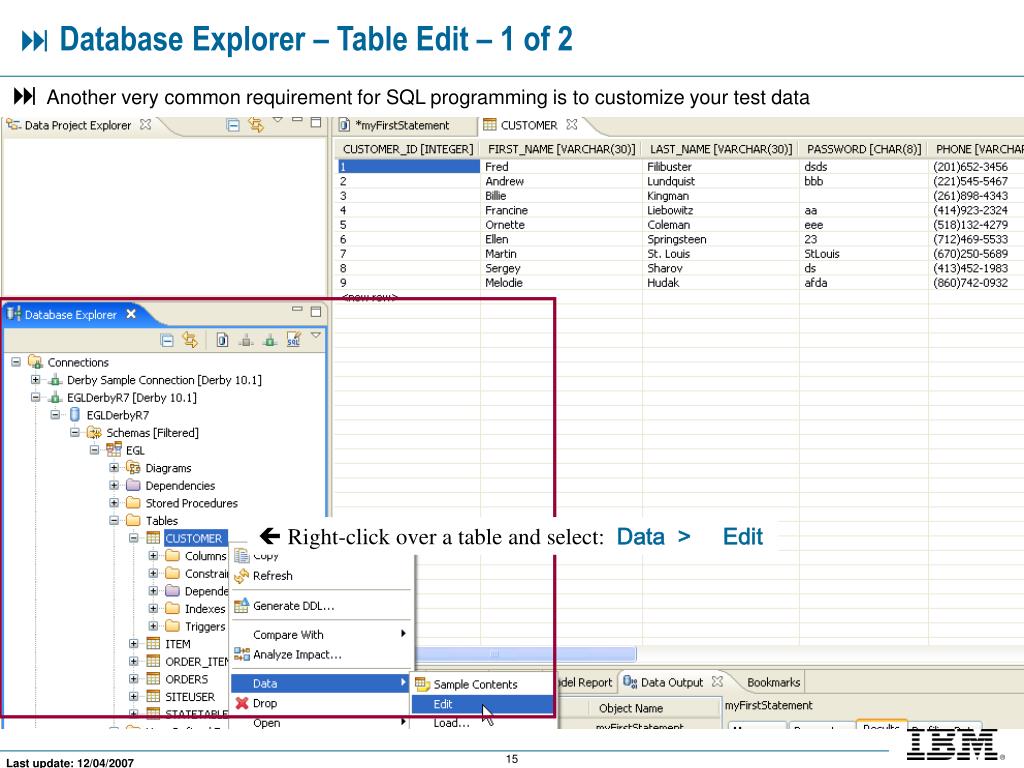The height and width of the screenshot is (768, 1024).
Task: Collapse the Schemas [Filtered] node
Action: (74, 432)
